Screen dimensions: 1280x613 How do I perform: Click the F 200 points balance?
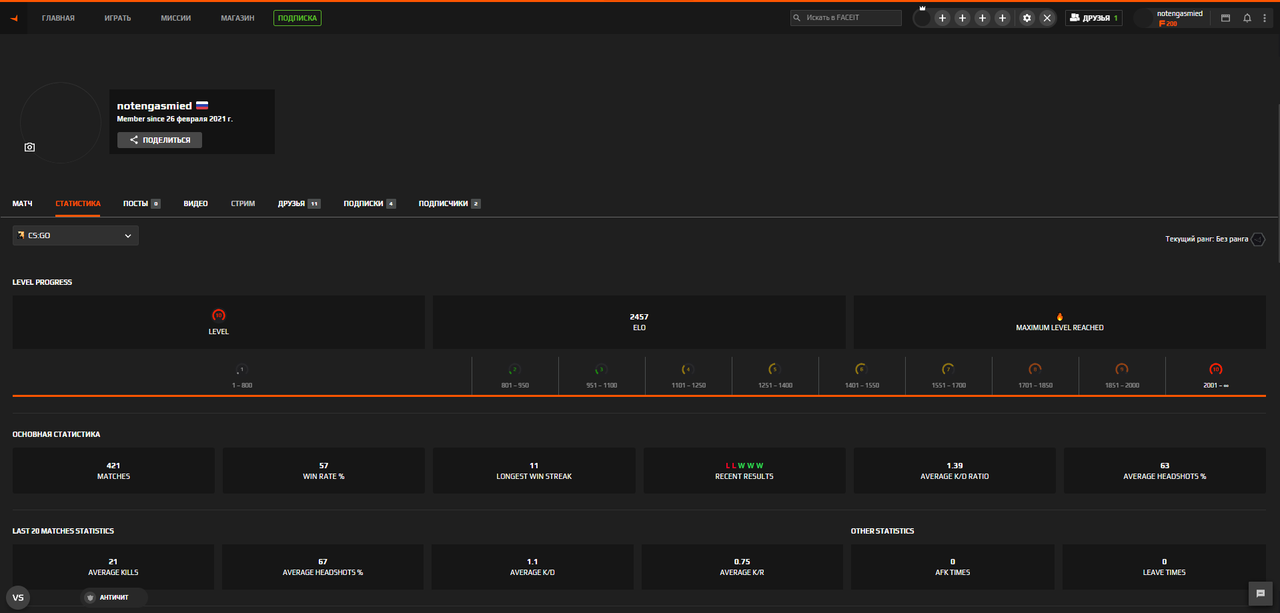pyautogui.click(x=1168, y=23)
